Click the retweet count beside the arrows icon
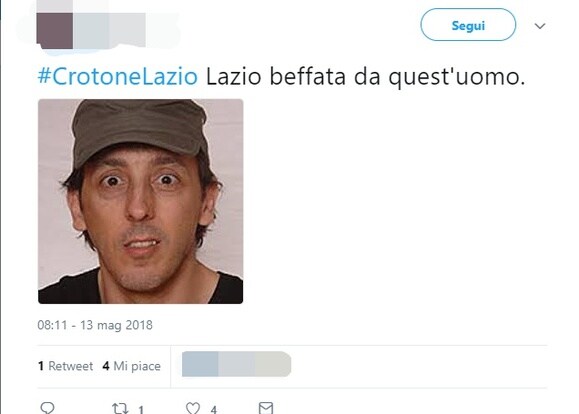This screenshot has width=579, height=414. (x=141, y=409)
